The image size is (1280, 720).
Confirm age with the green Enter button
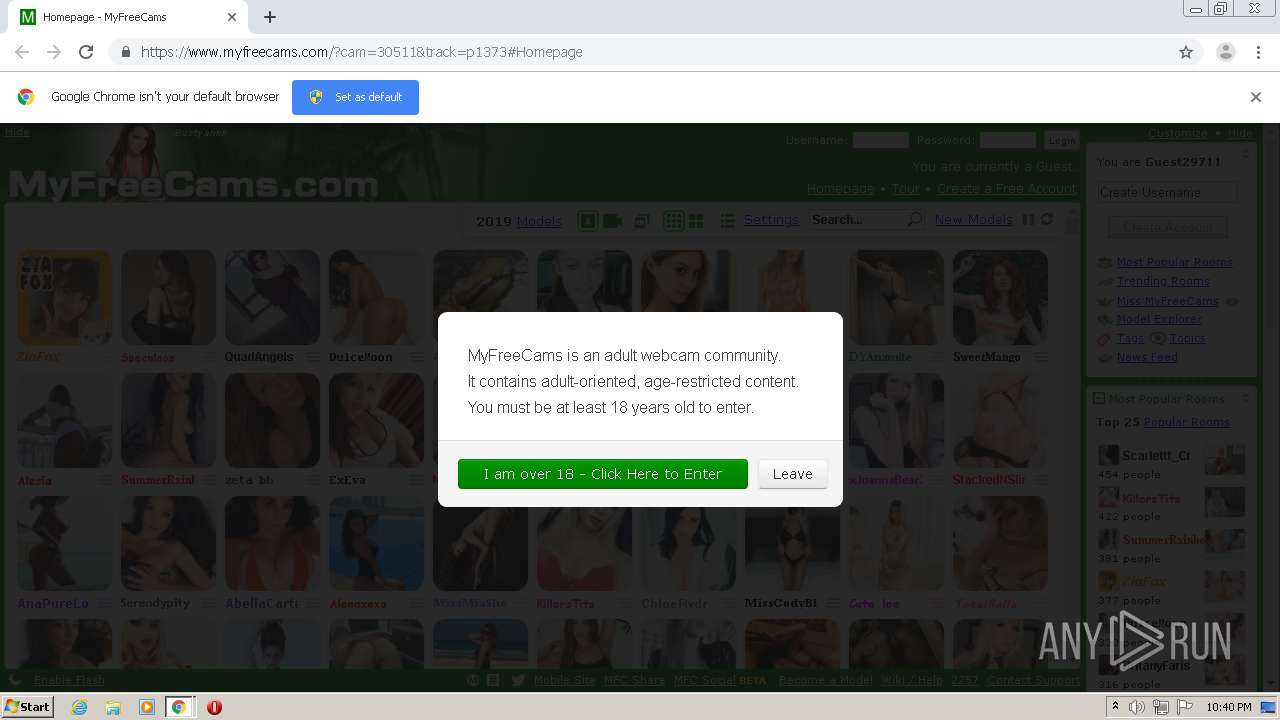coord(602,474)
